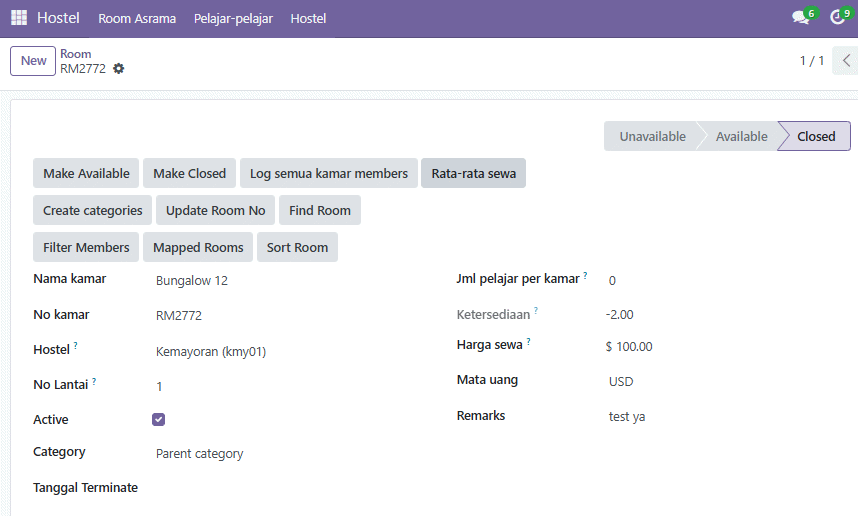This screenshot has width=858, height=516.
Task: Open the Pelajar-pelajar menu
Action: tap(233, 19)
